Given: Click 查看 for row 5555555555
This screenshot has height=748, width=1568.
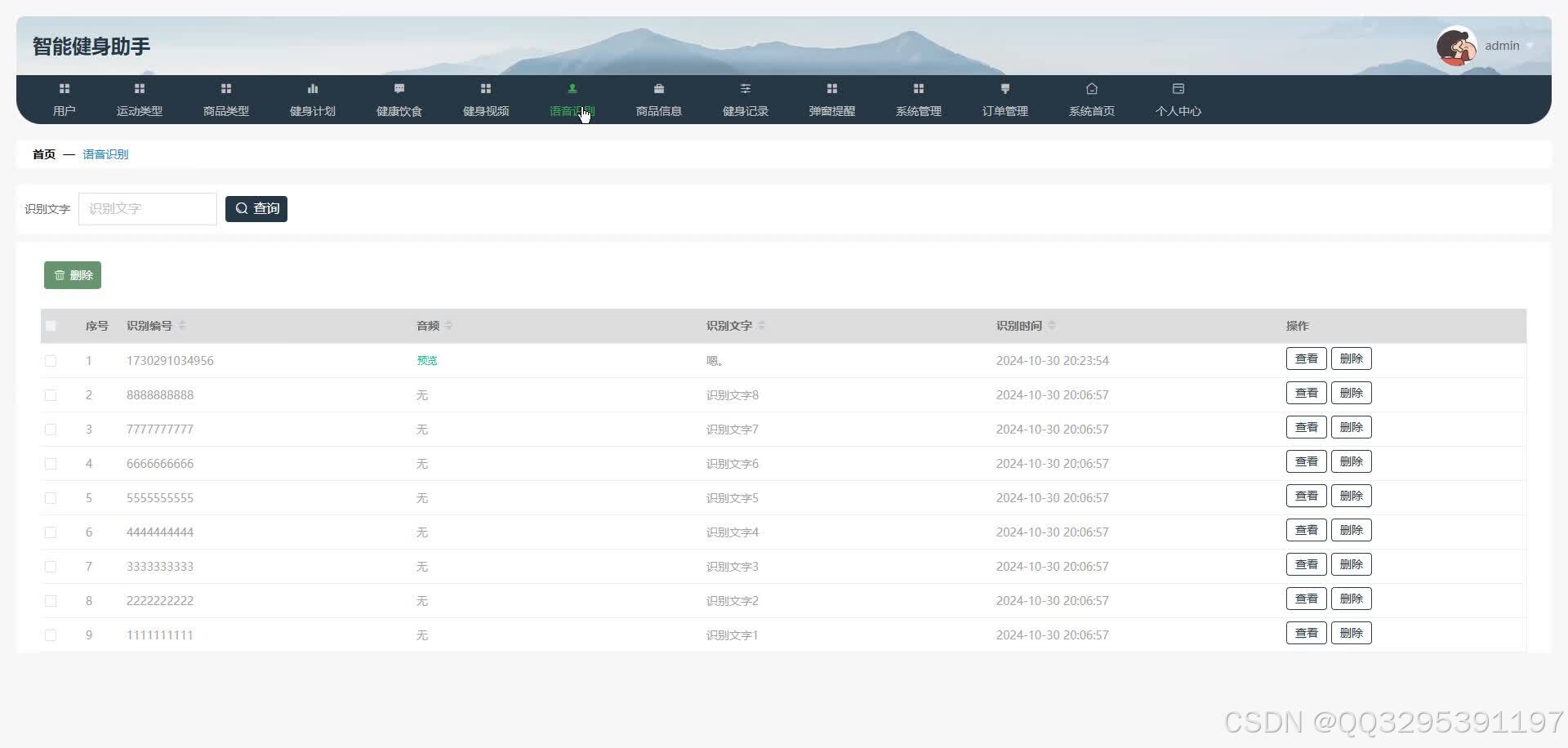Looking at the screenshot, I should click(x=1307, y=496).
